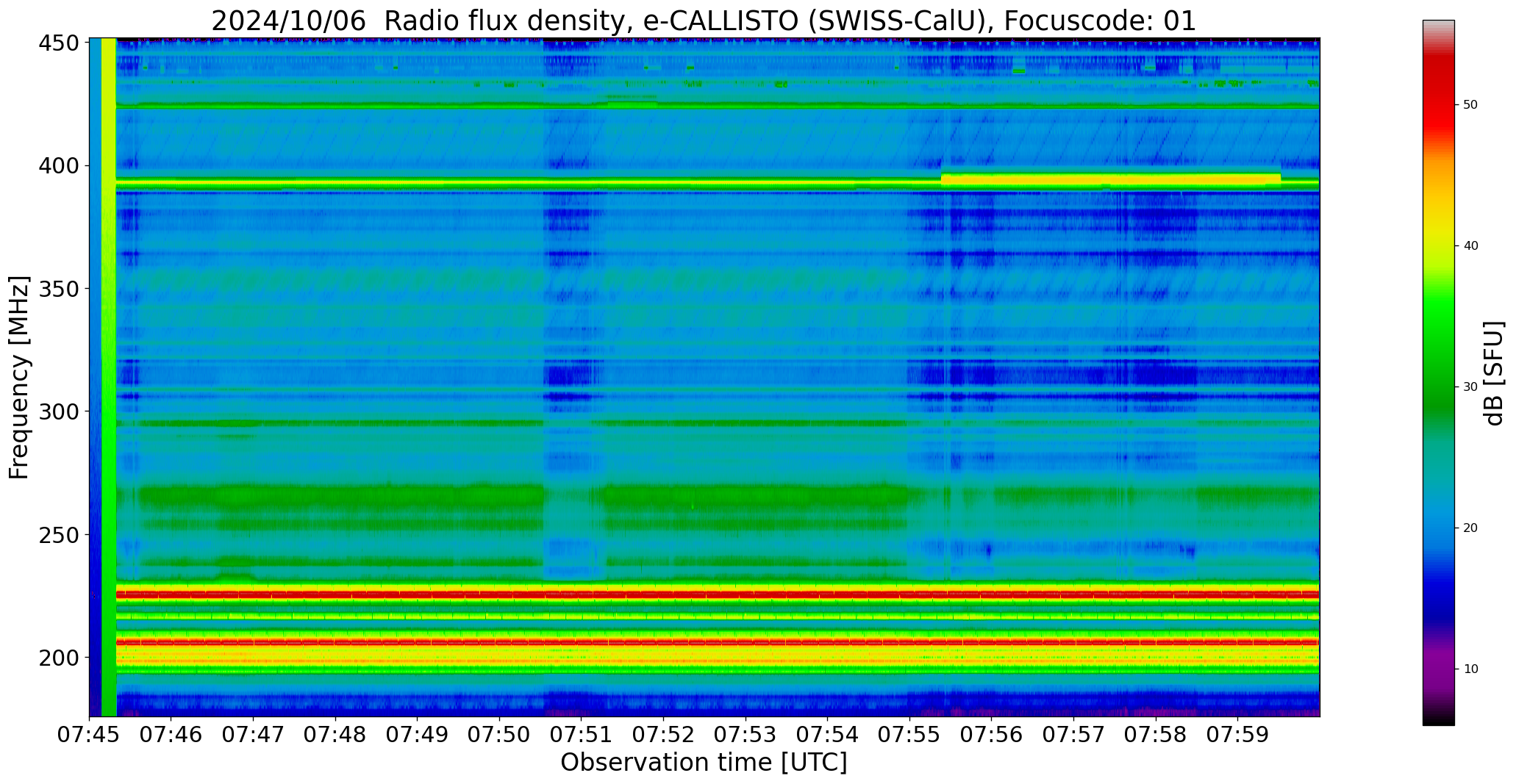The height and width of the screenshot is (784, 1516).
Task: Click the yellow-green vertical calibration stripe at 07:45
Action: pos(109,377)
